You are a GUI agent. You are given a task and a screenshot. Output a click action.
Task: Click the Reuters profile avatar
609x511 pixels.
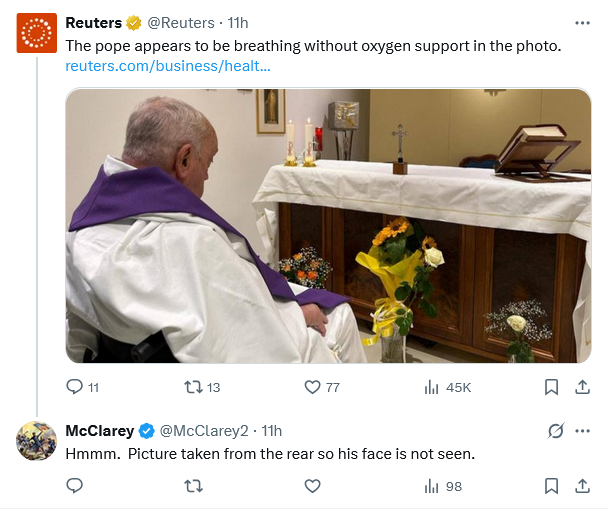(36, 35)
